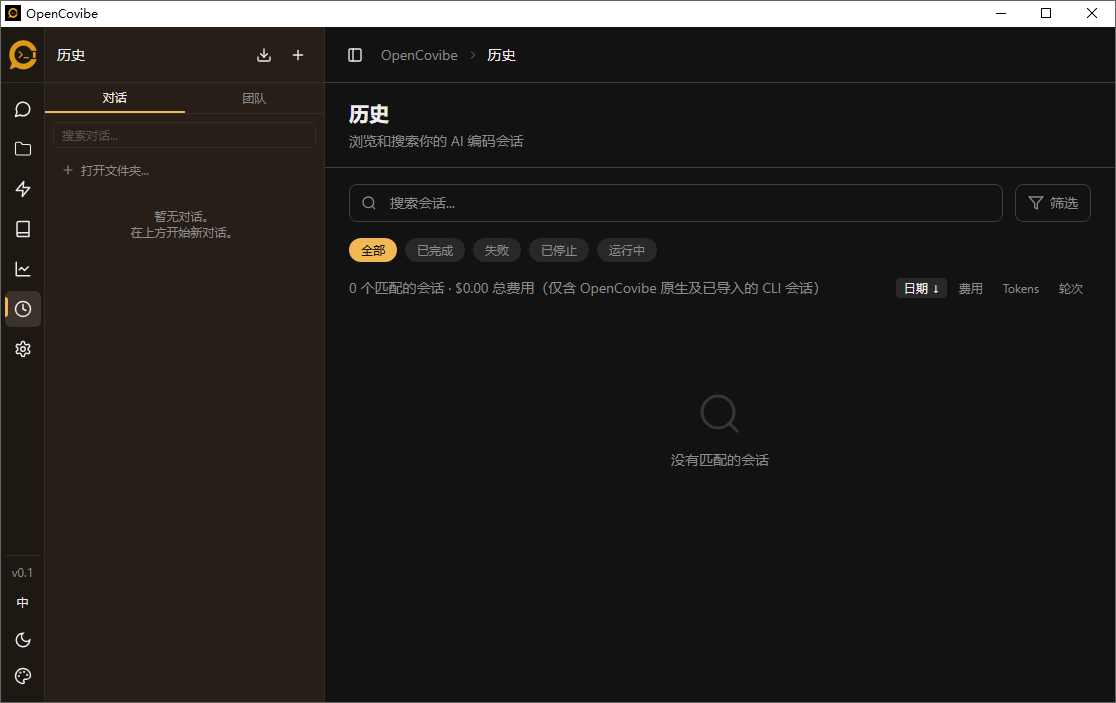
Task: Open the theme color palette picker
Action: point(22,675)
